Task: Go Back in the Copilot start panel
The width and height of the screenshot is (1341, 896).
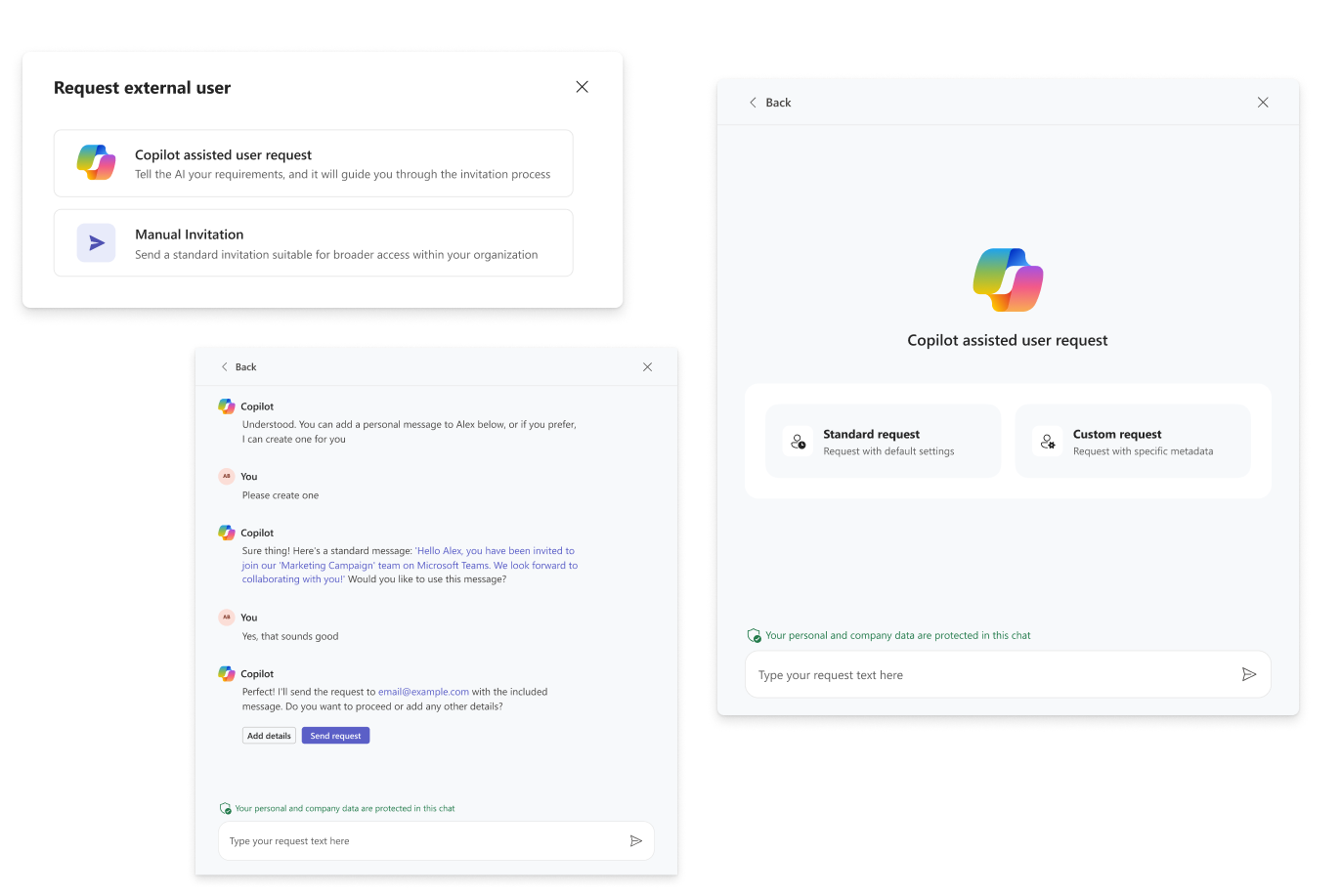Action: click(769, 103)
